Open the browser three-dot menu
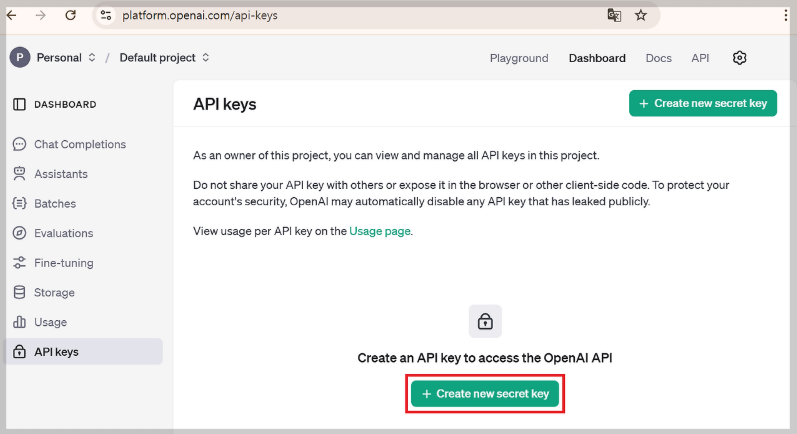Viewport: 797px width, 434px height. pyautogui.click(x=786, y=15)
